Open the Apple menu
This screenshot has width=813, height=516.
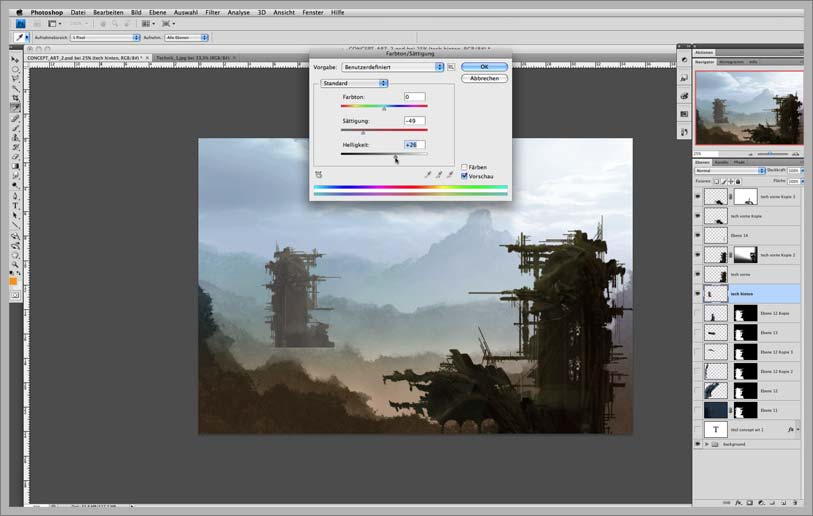click(x=19, y=12)
